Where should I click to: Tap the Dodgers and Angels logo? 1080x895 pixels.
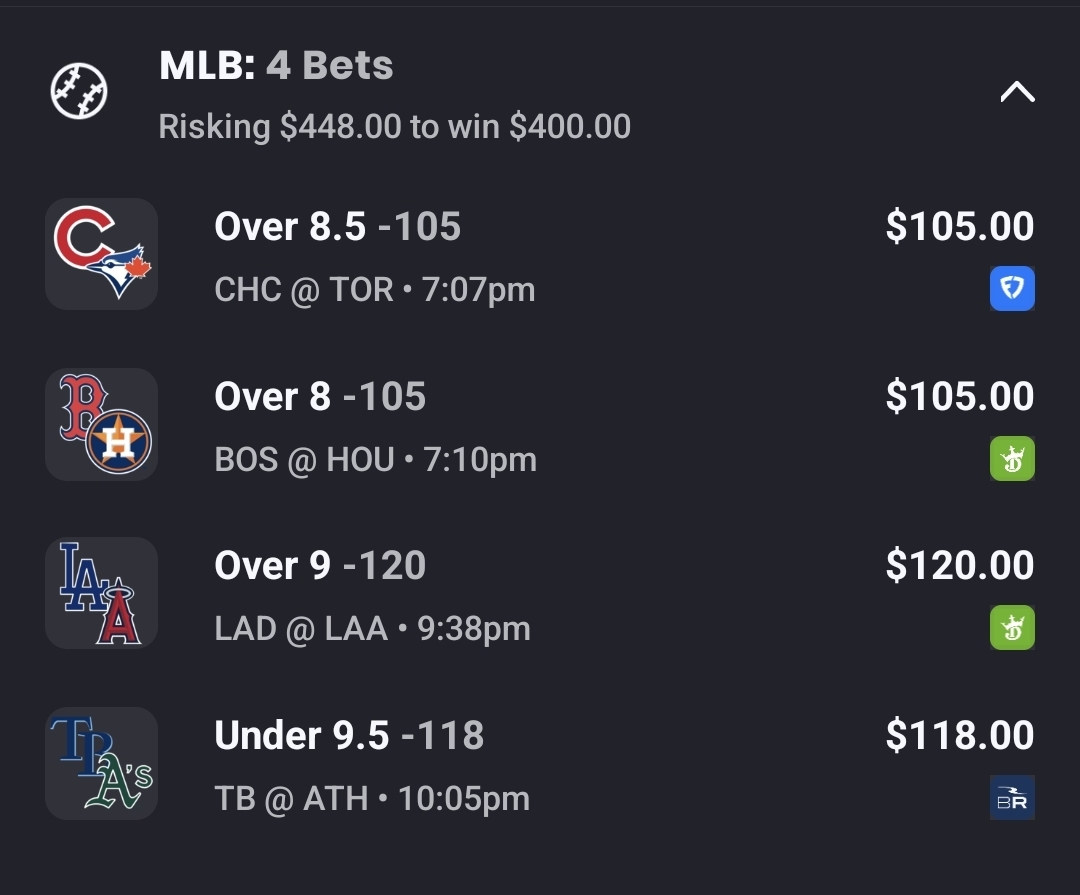[101, 593]
